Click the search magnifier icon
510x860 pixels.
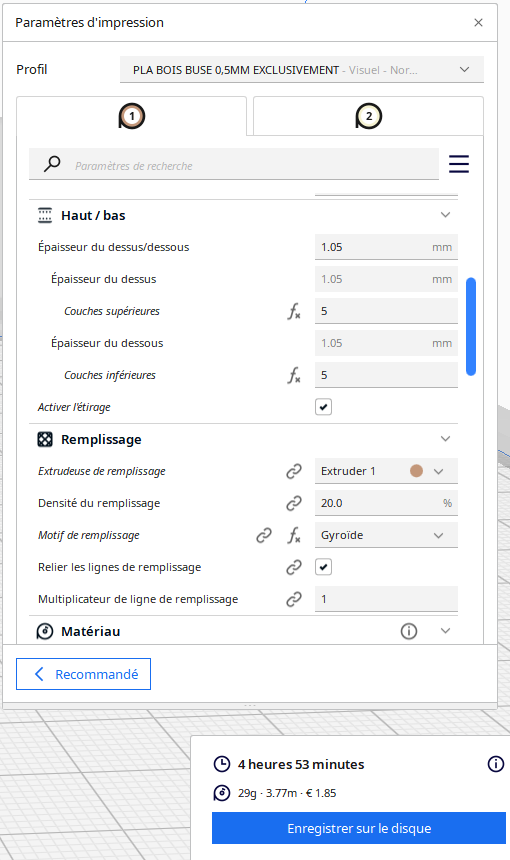tap(52, 164)
